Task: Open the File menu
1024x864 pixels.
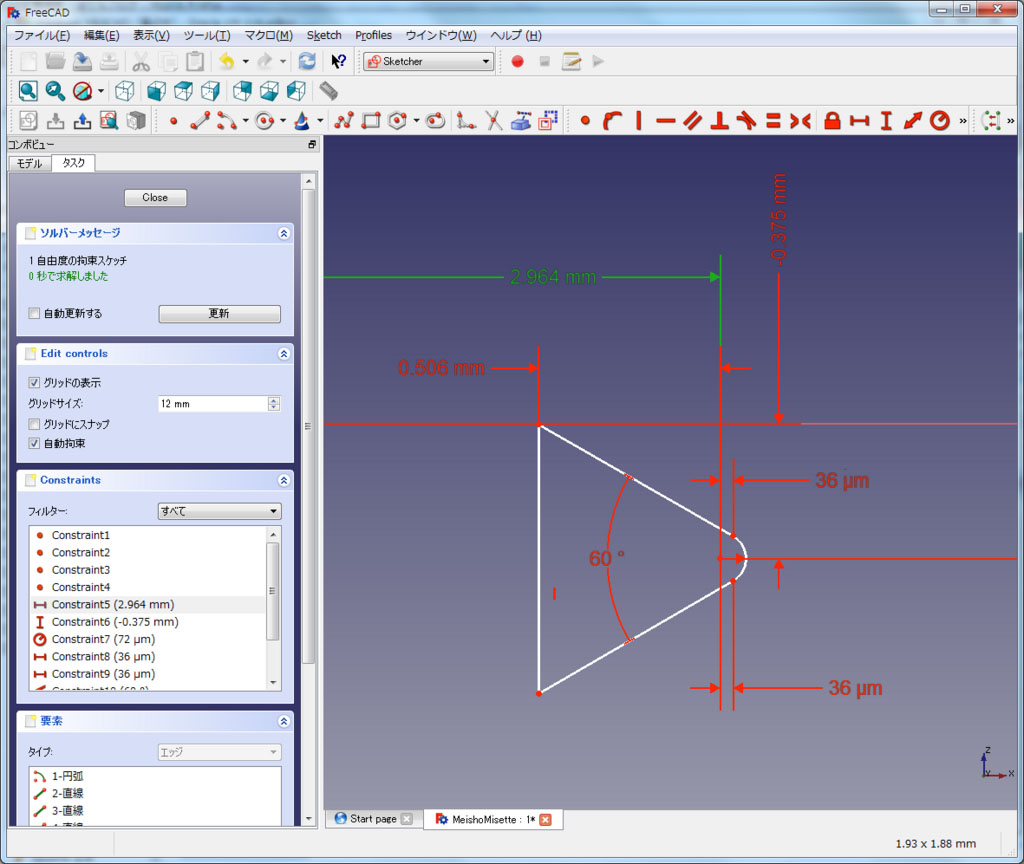Action: pos(42,35)
